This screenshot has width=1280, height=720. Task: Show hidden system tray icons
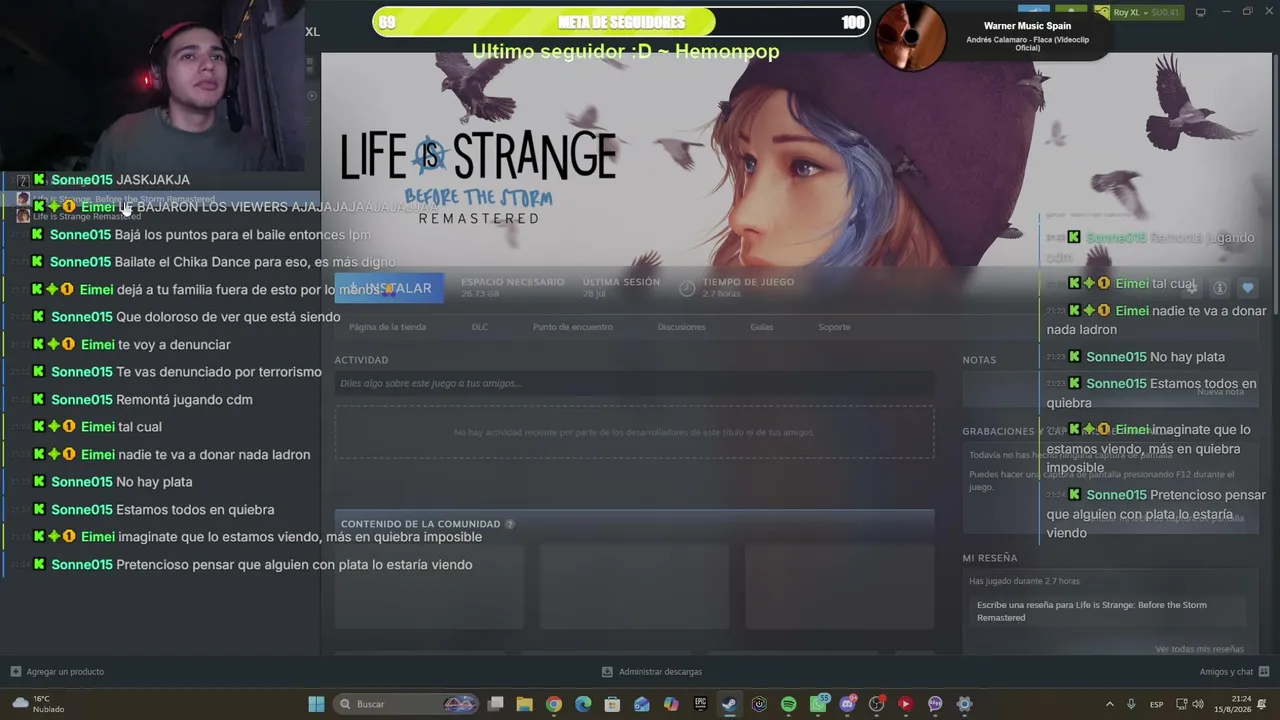tap(1109, 704)
